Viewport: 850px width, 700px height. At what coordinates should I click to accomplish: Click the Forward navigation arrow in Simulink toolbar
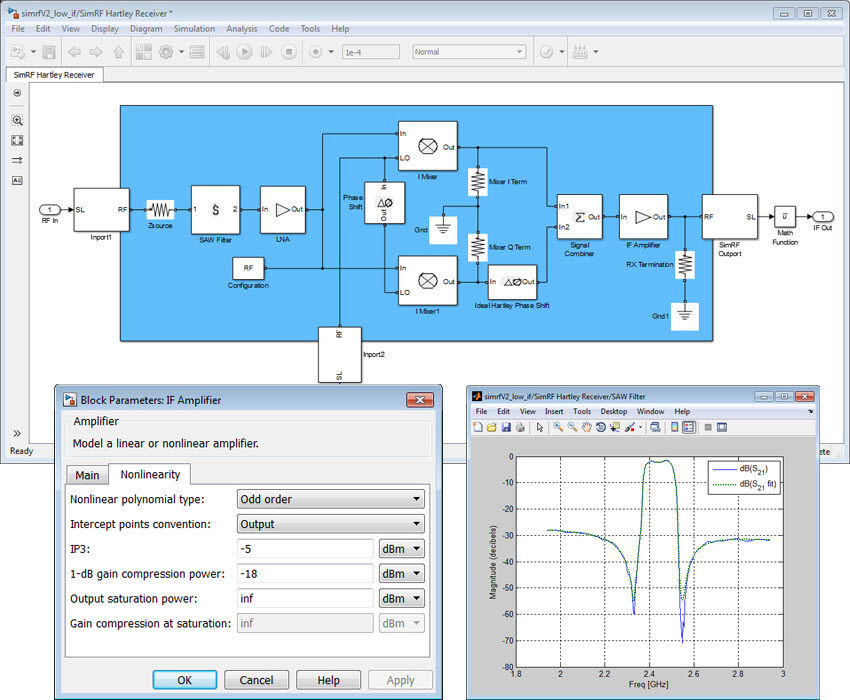point(96,52)
